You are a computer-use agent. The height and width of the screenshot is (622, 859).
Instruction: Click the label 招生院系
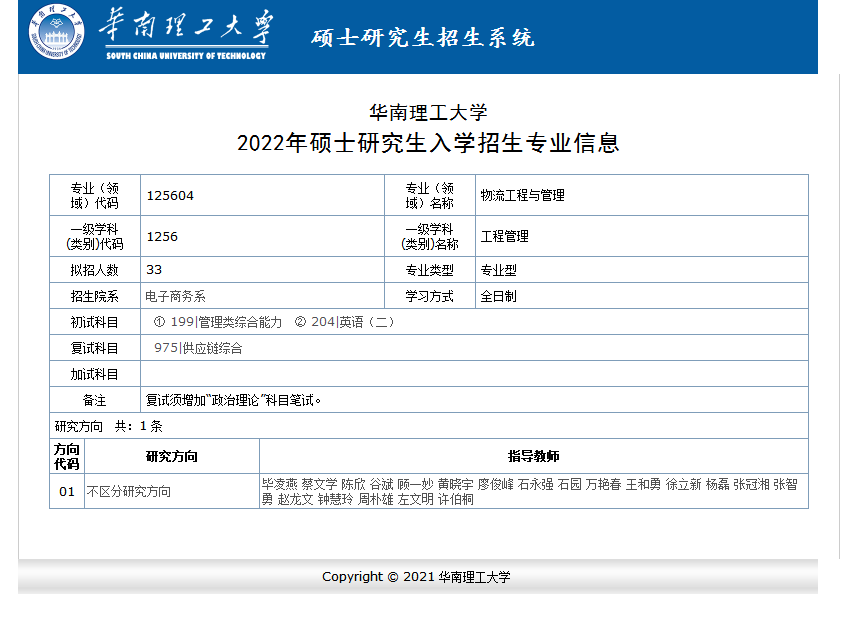tap(95, 296)
